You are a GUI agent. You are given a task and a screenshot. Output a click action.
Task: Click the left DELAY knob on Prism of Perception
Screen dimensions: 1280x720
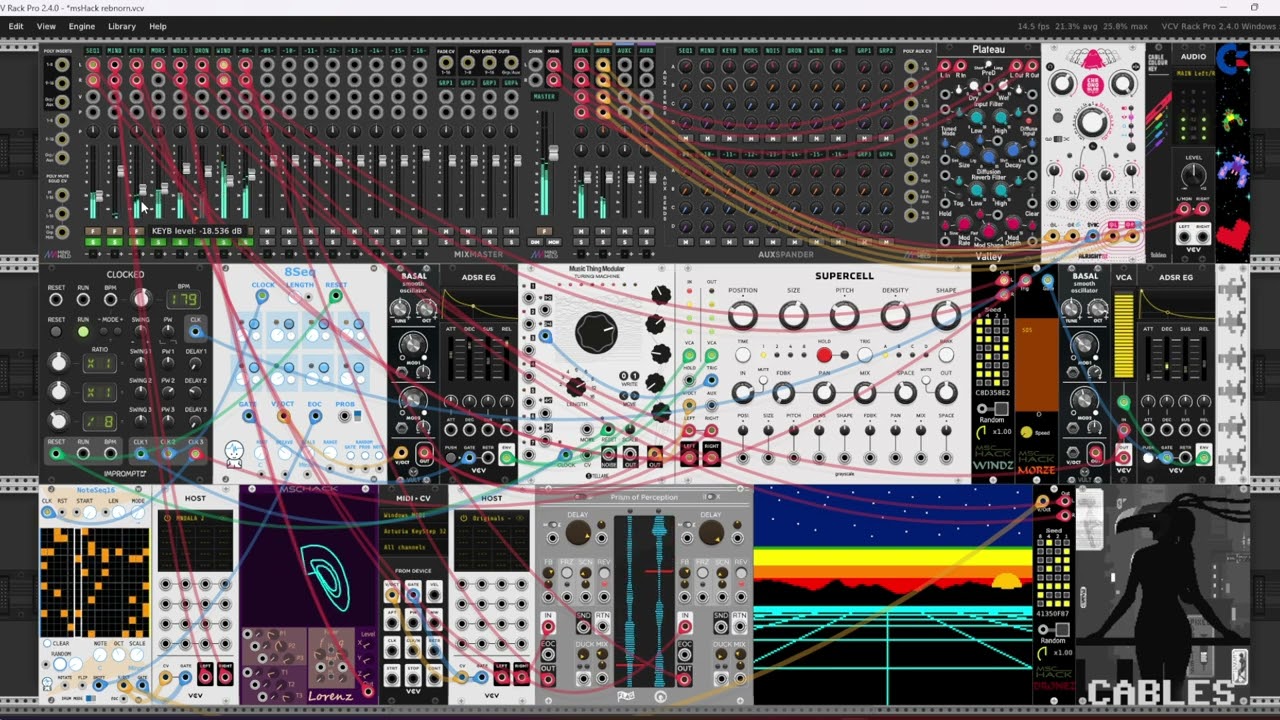[x=578, y=534]
